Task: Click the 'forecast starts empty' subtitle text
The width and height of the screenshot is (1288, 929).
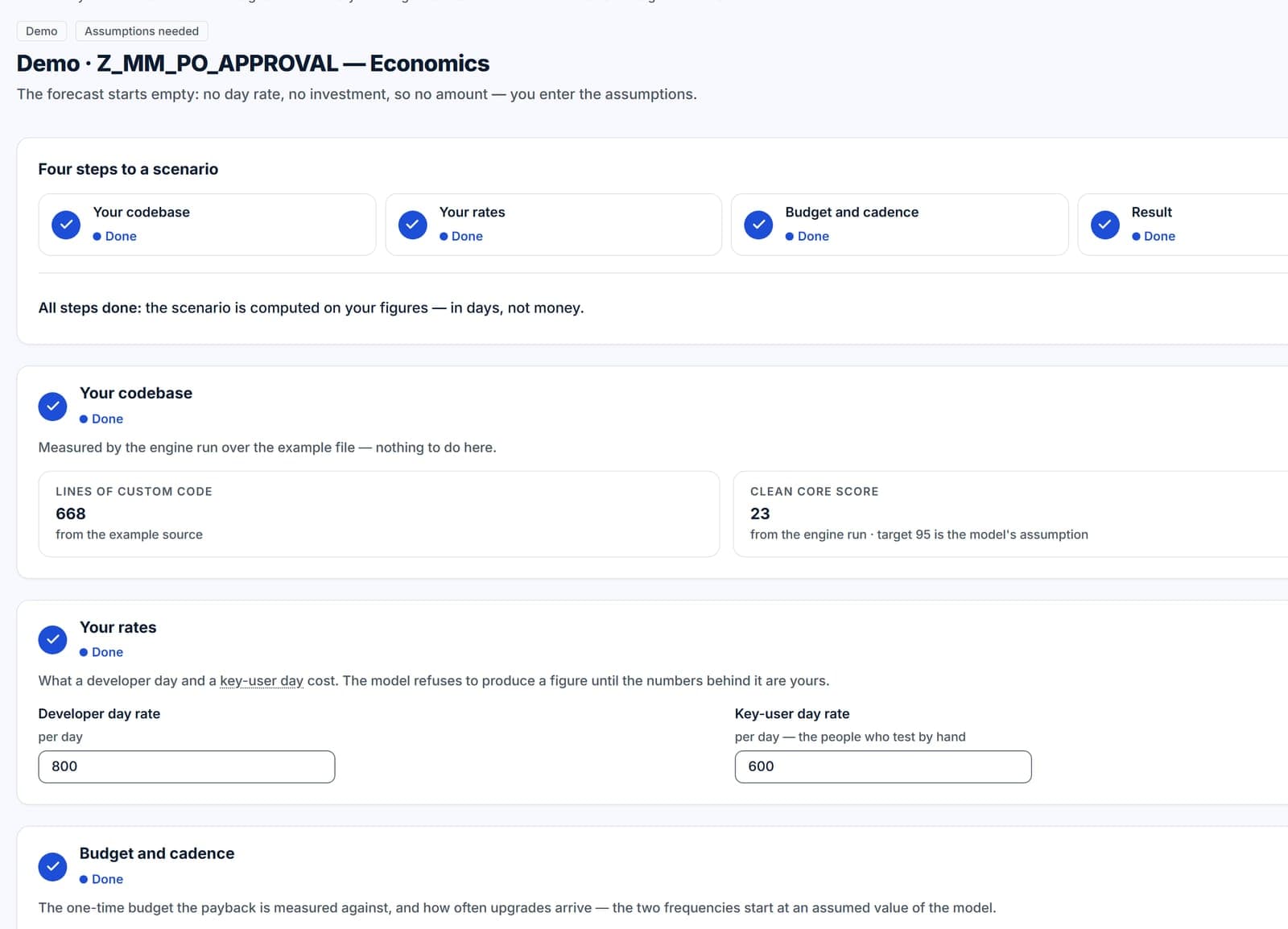Action: point(357,94)
